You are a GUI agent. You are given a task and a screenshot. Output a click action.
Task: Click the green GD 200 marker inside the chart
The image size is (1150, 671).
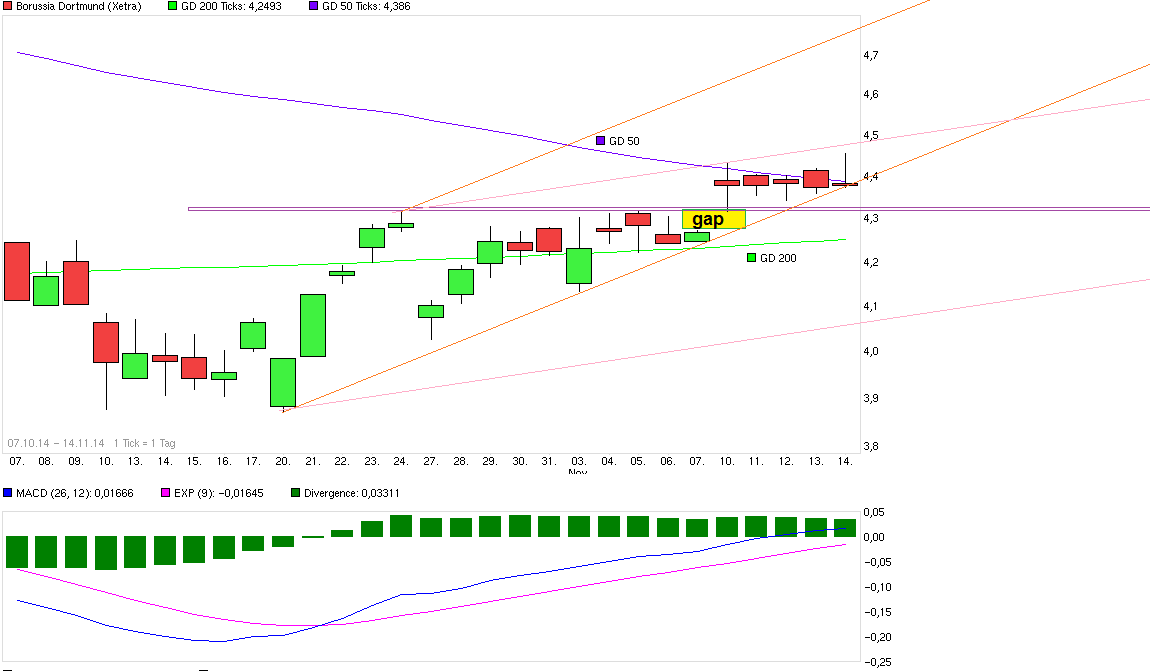click(x=749, y=258)
